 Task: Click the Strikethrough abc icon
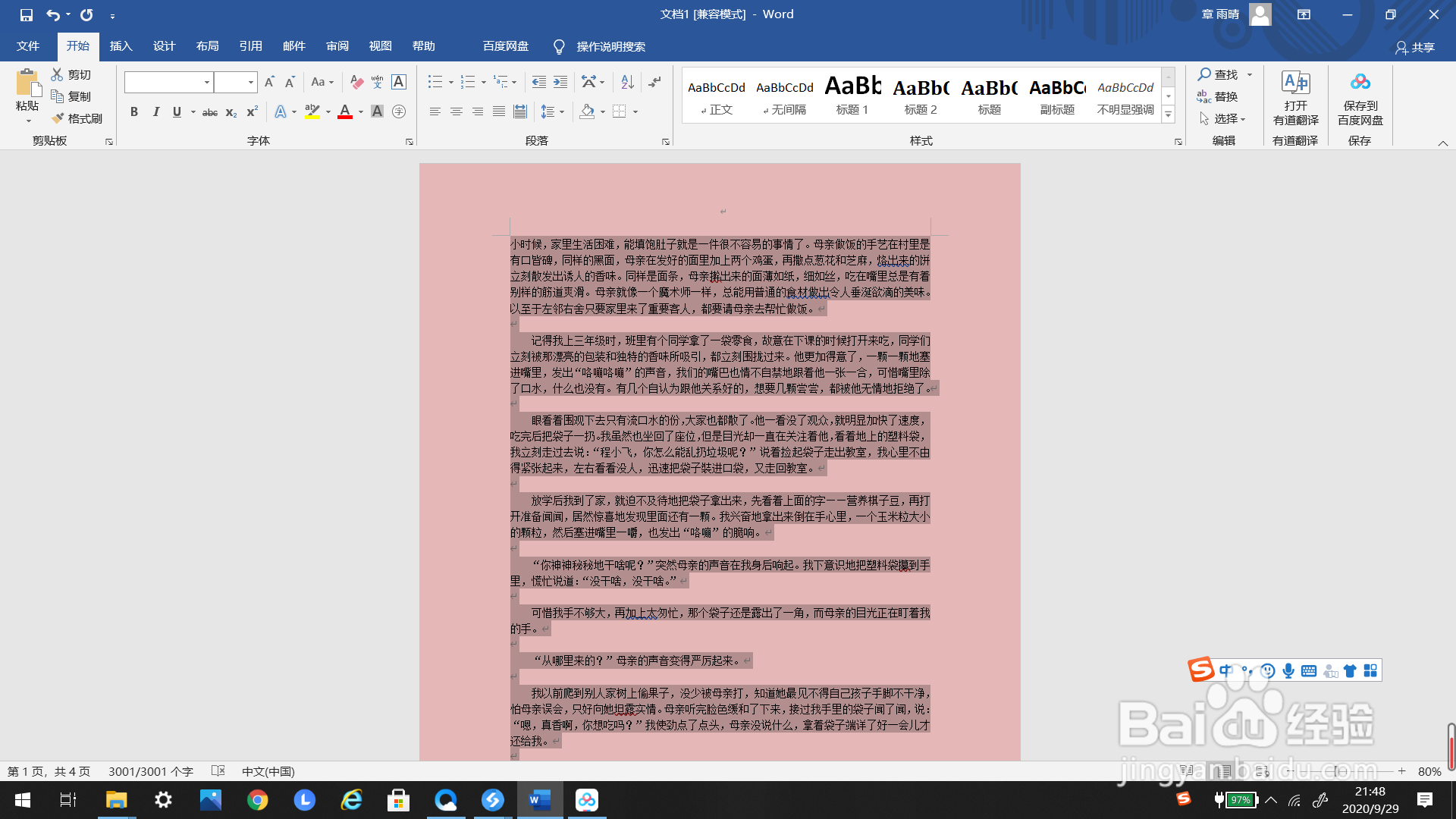click(x=210, y=112)
